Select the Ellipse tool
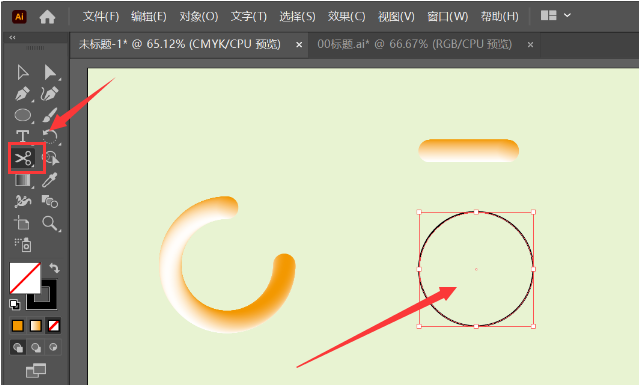Viewport: 639px width, 385px height. coord(23,115)
